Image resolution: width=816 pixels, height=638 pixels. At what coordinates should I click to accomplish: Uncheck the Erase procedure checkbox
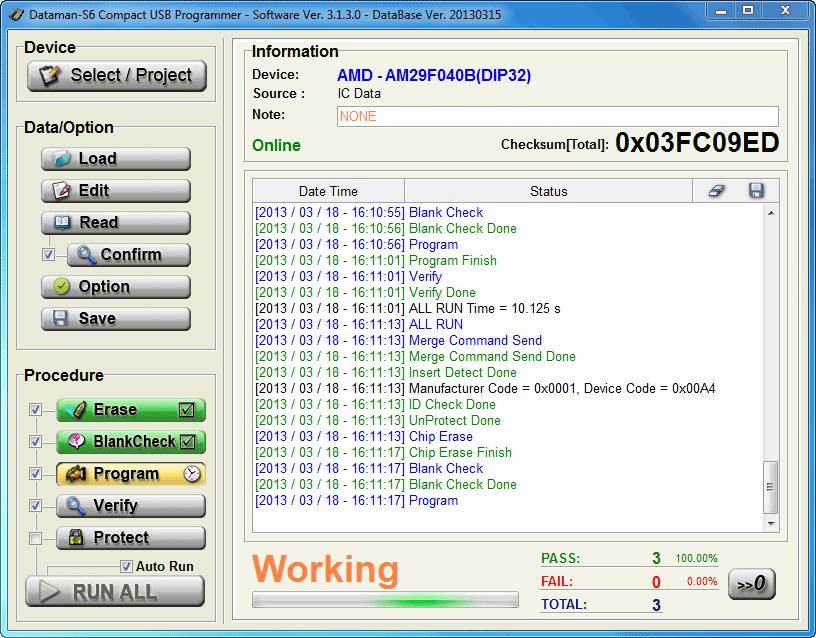[36, 410]
